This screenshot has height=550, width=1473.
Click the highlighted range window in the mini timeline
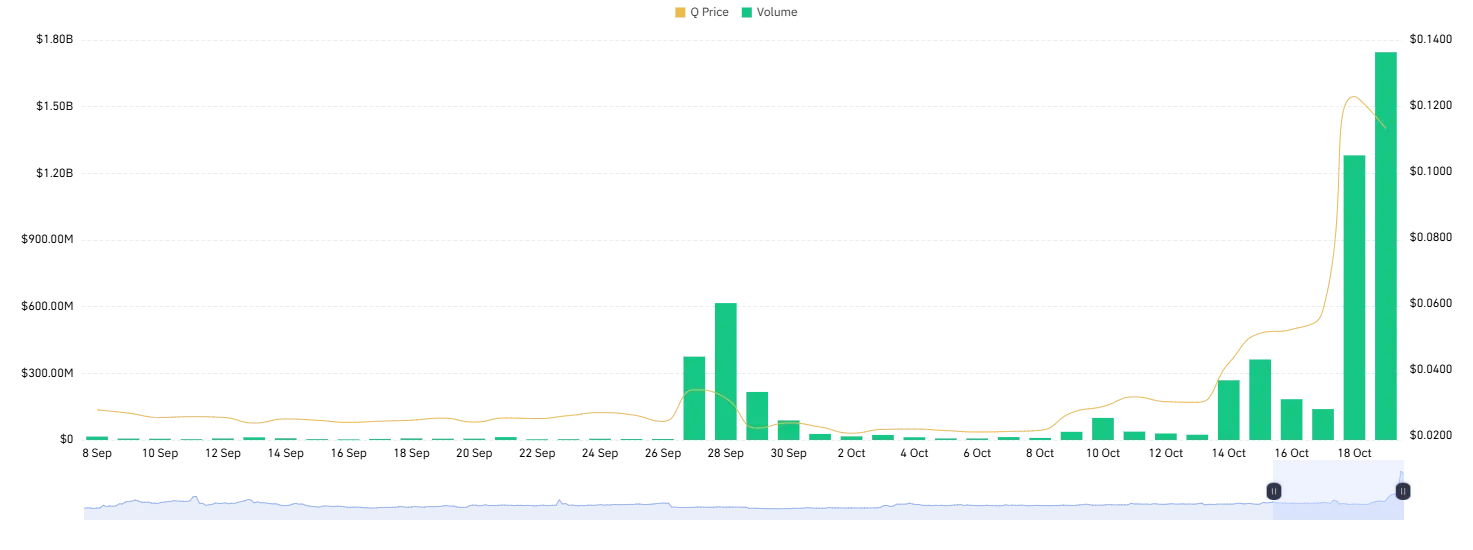click(x=1338, y=491)
